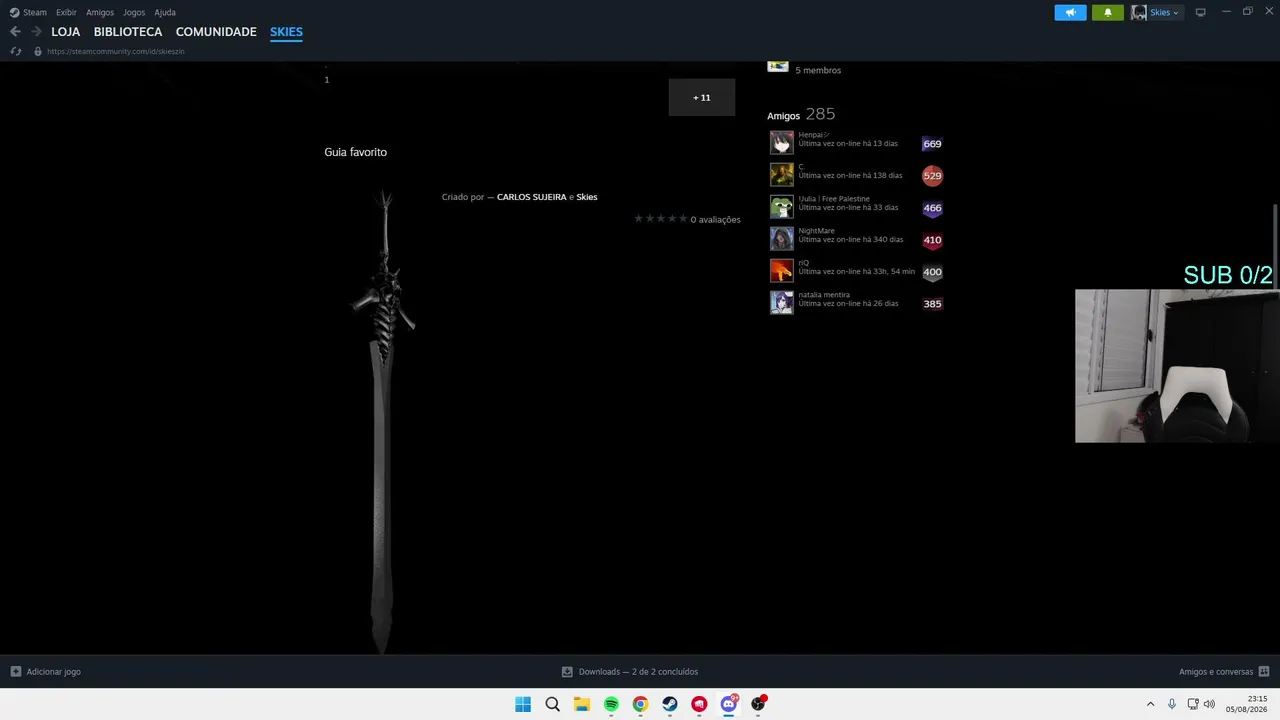This screenshot has height=720, width=1280.
Task: Open Amigos e conversas panel
Action: [x=1224, y=672]
